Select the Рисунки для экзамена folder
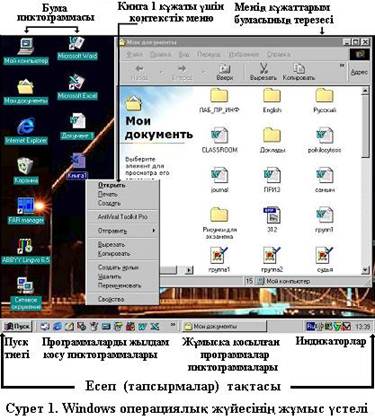Viewport: 375px width, 420px height. pos(219,223)
